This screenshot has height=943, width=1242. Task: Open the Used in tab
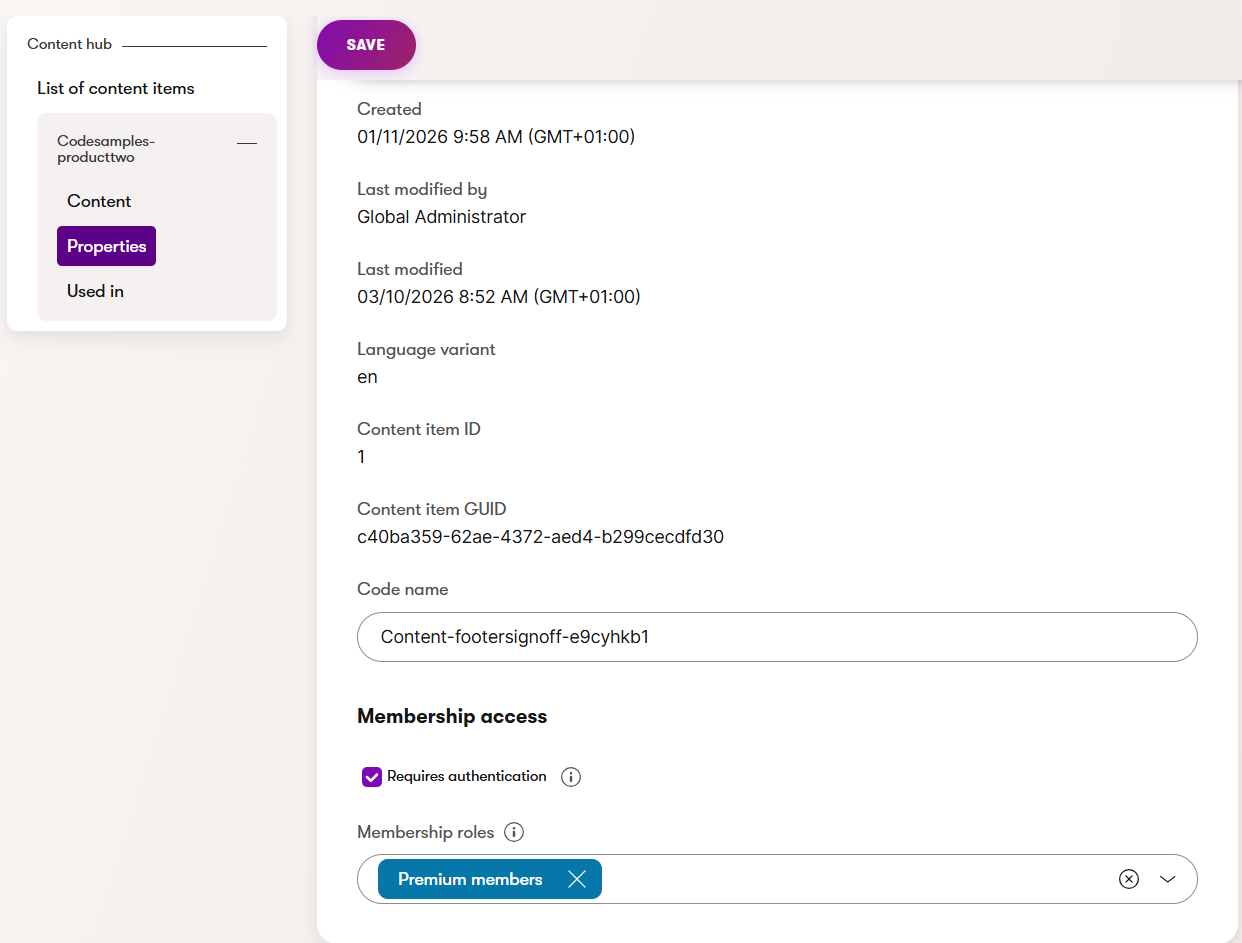coord(95,291)
